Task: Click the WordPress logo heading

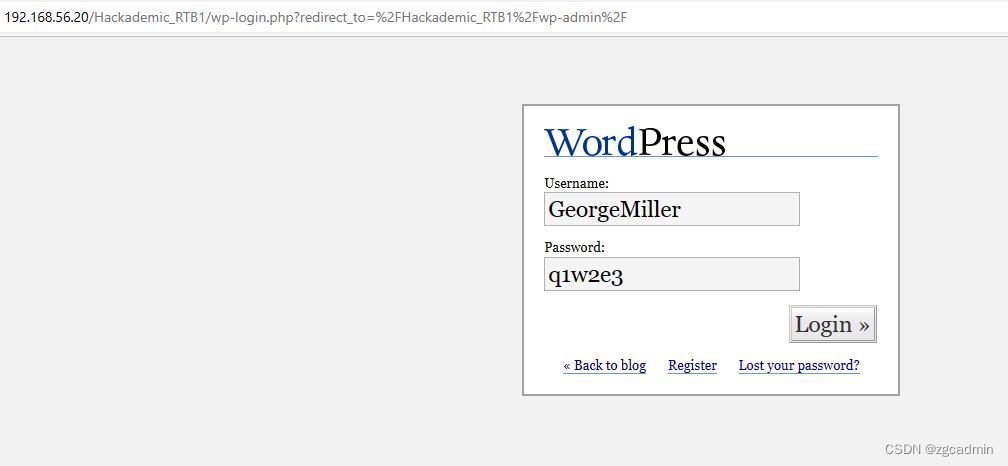Action: click(x=635, y=142)
